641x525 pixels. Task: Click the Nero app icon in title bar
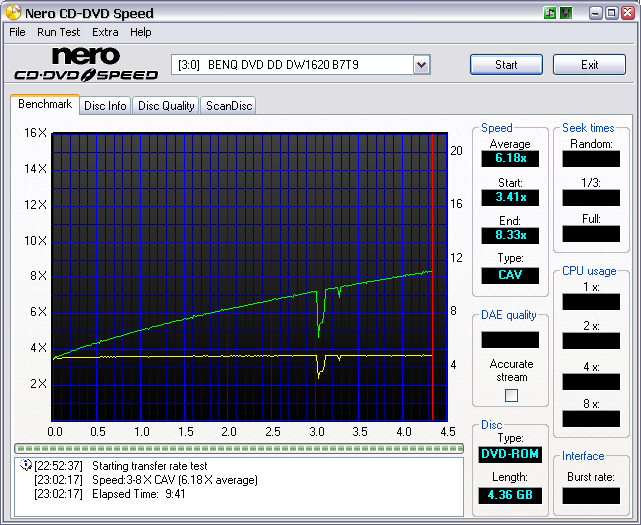click(x=13, y=13)
